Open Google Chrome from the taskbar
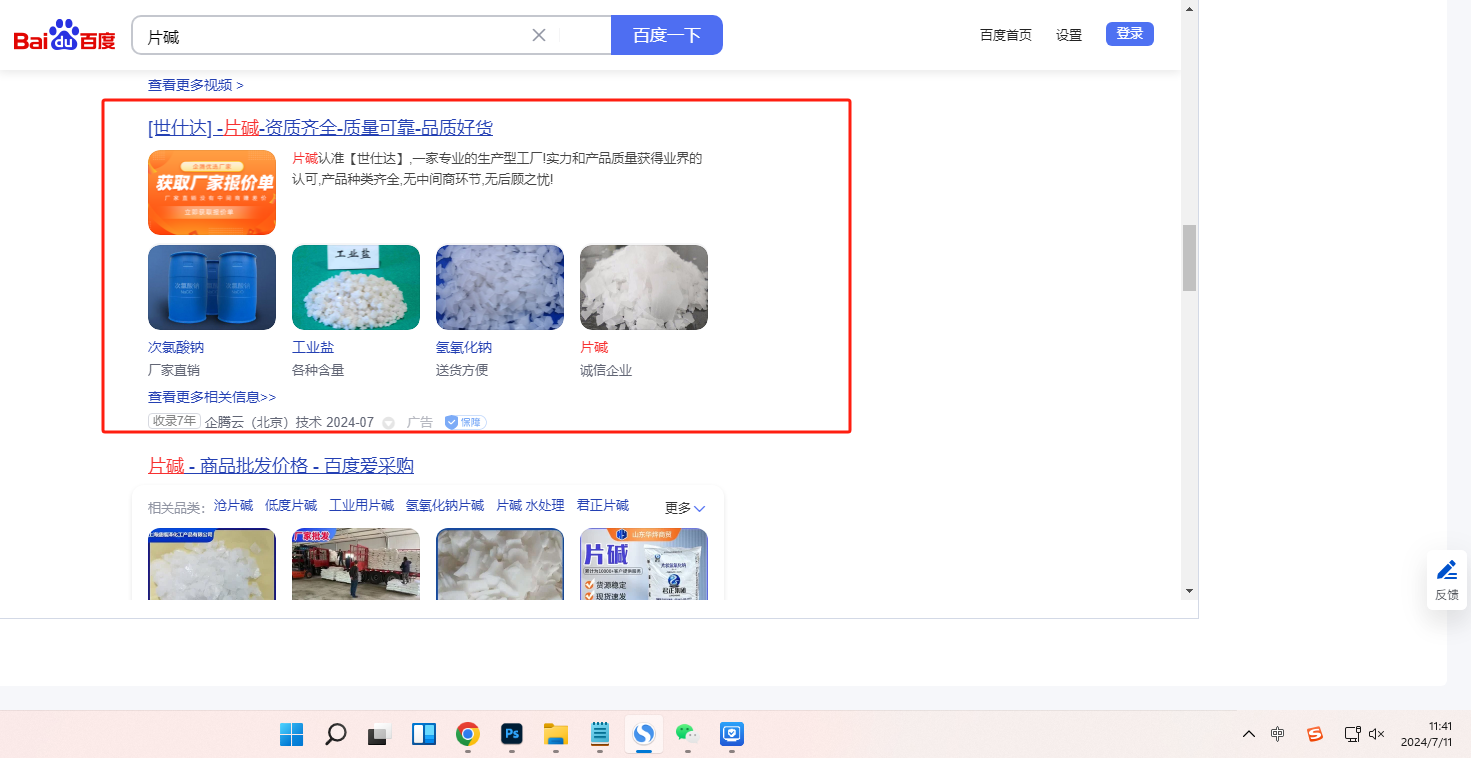1471x758 pixels. tap(467, 734)
